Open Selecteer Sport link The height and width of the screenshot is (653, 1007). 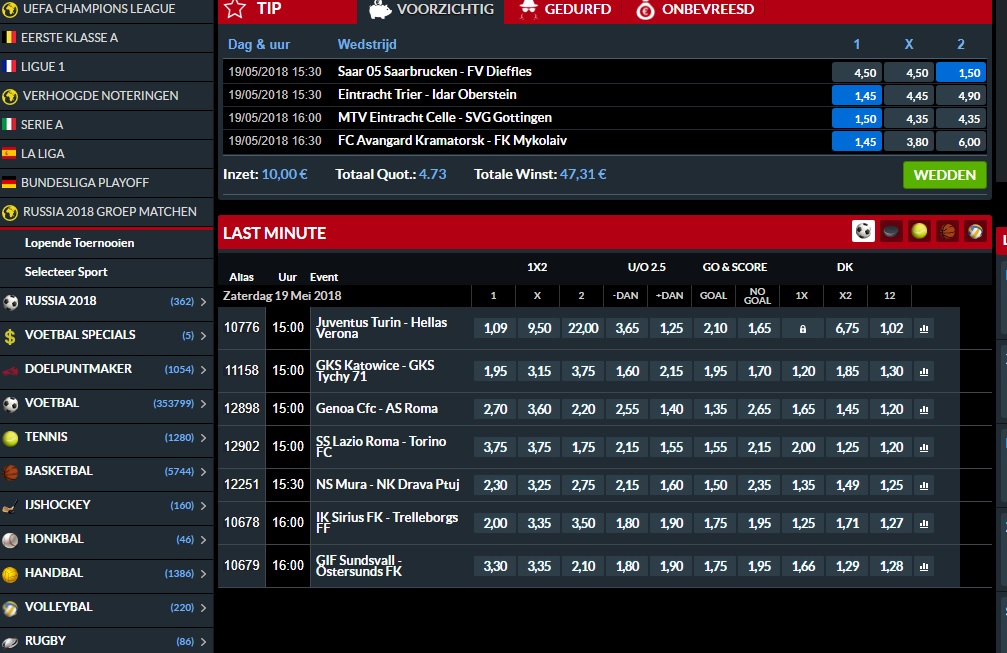pos(66,272)
